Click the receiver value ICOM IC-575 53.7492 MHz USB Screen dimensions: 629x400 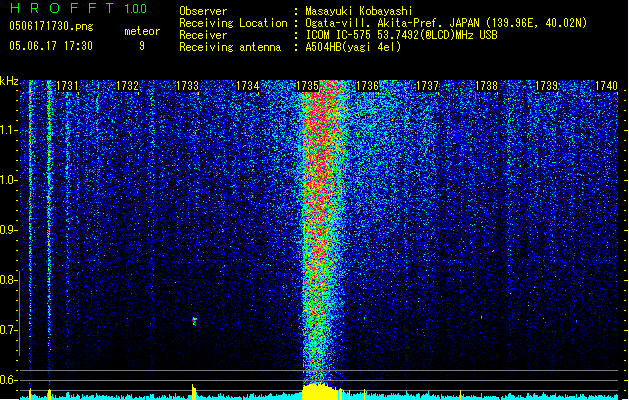pos(401,35)
